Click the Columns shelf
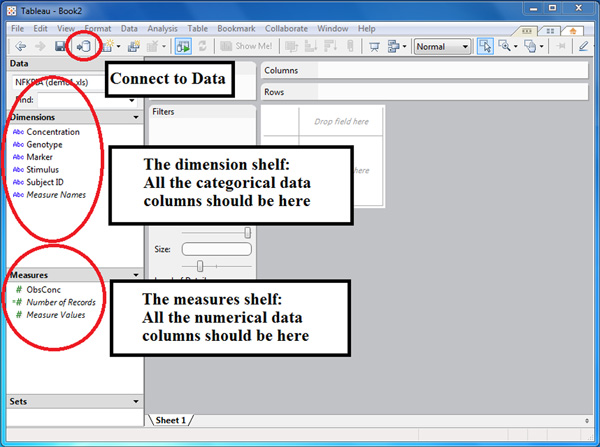Screen dimensions: 600x447 424,70
